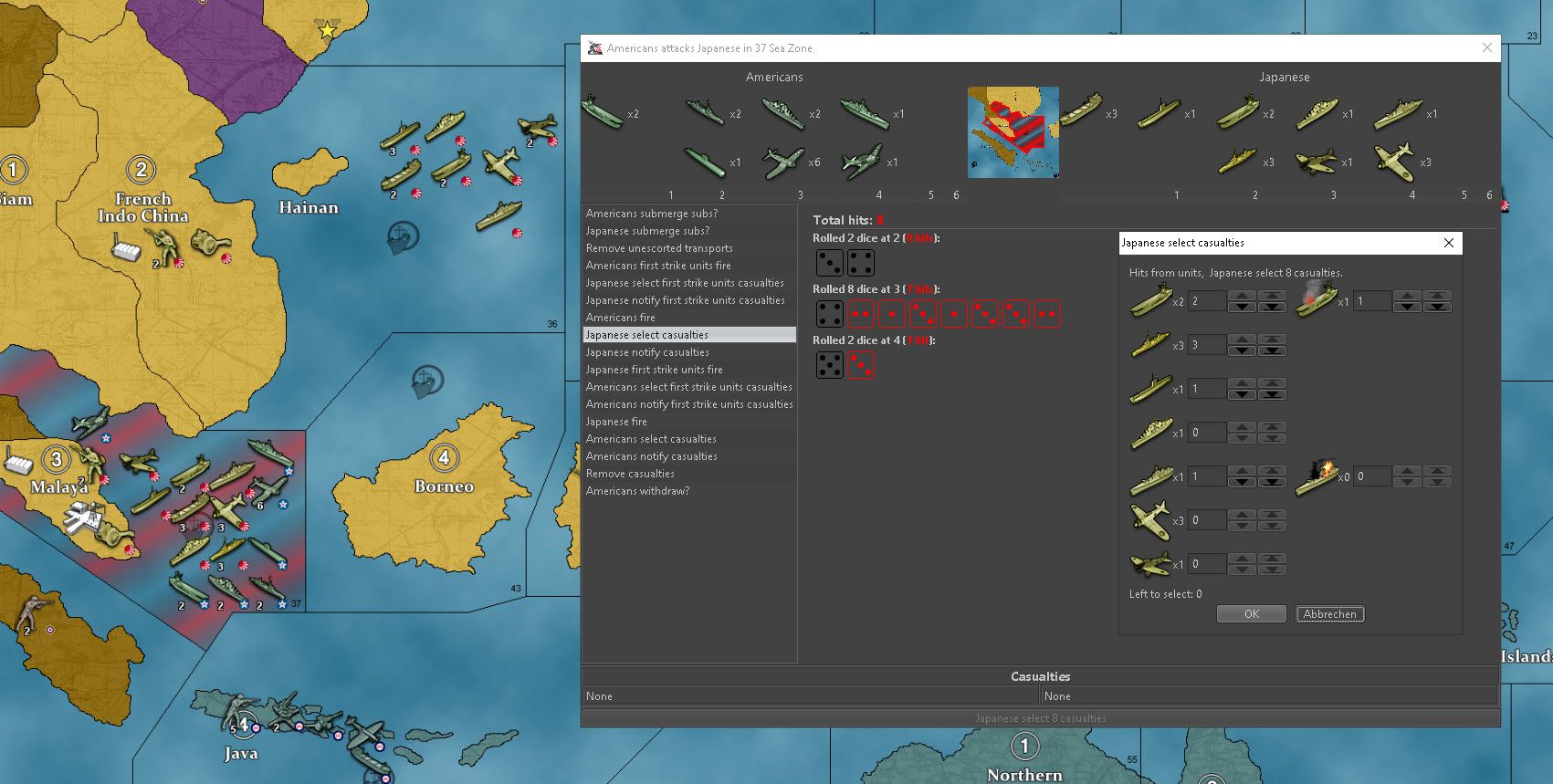Screen dimensions: 1553x784
Task: Confirm casualties with the OK button
Action: coord(1251,614)
